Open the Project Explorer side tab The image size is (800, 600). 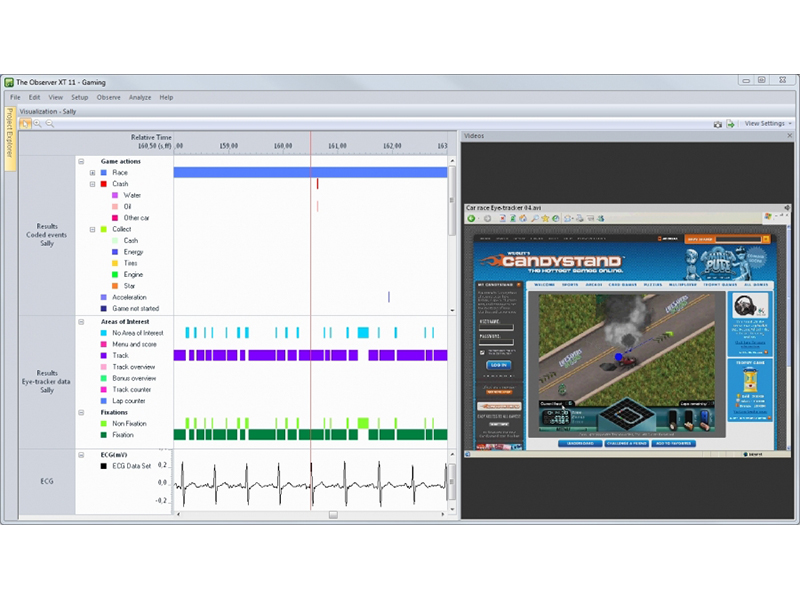pyautogui.click(x=10, y=139)
